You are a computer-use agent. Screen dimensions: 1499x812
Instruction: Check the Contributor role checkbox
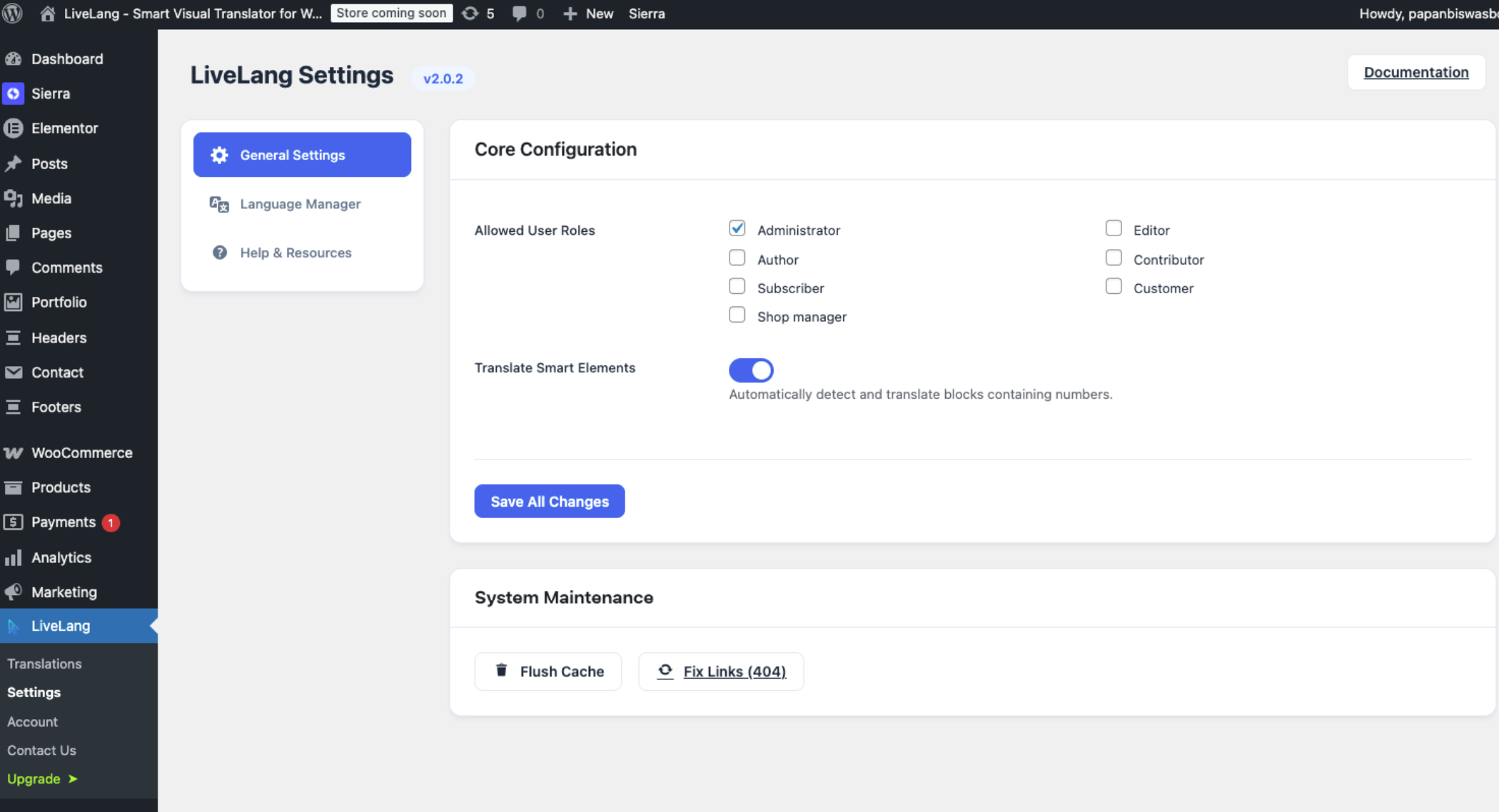point(1114,258)
